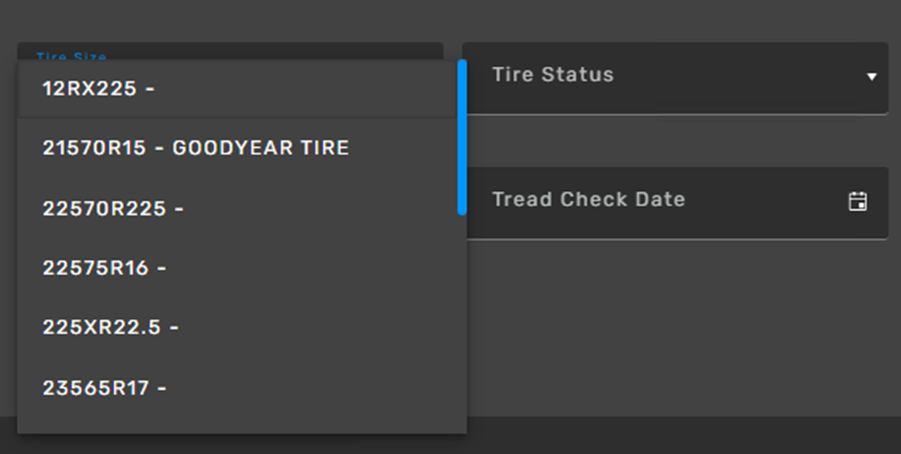Expand the Tire Status combo box

(x=675, y=77)
